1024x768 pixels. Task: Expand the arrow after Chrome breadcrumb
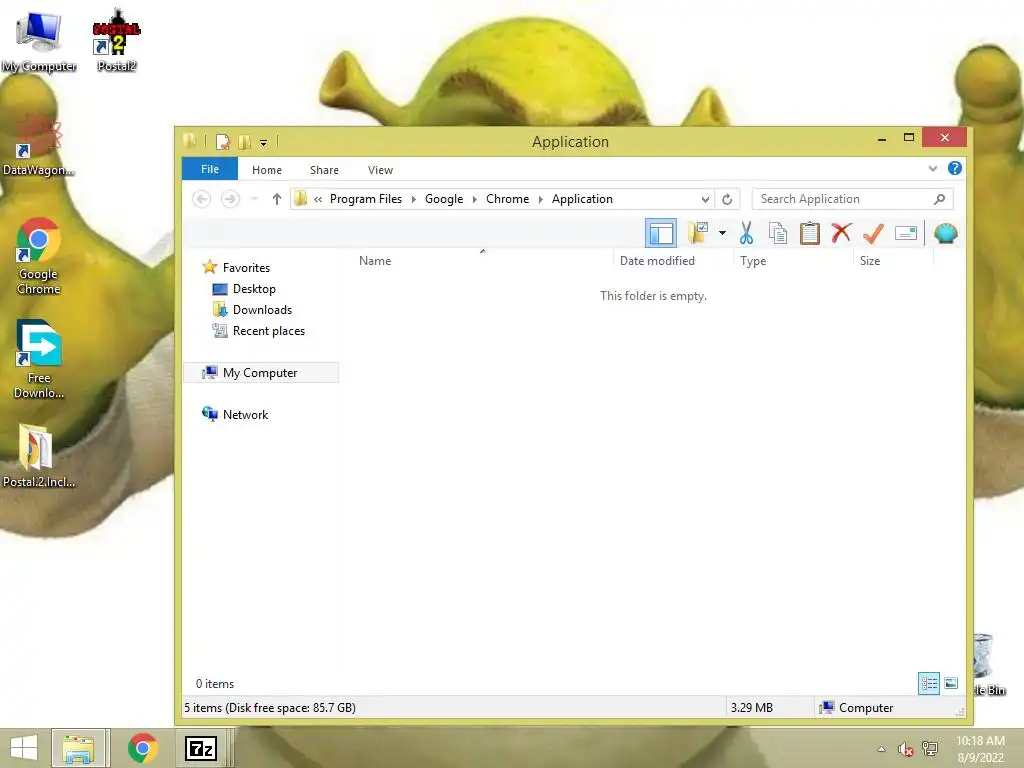[541, 199]
